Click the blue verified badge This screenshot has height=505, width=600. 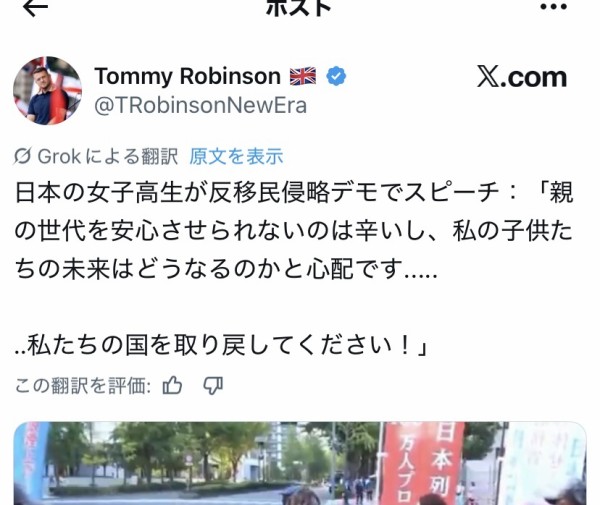(336, 76)
